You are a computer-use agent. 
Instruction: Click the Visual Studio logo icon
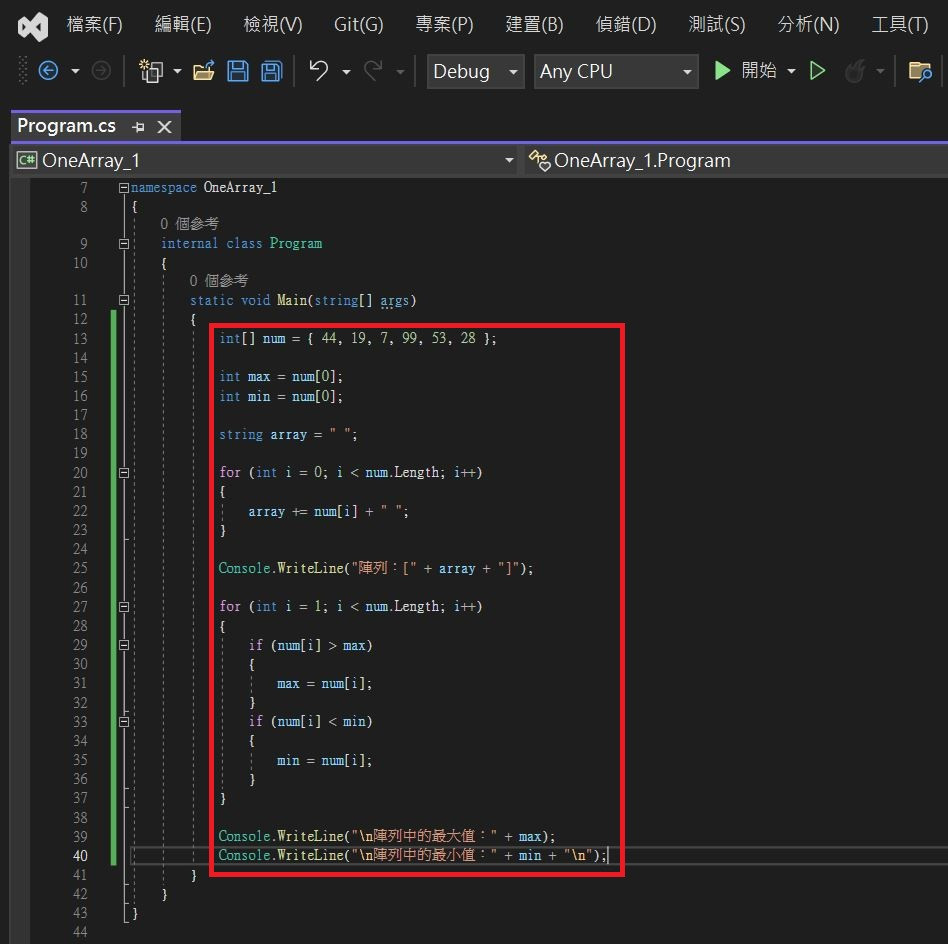[33, 26]
